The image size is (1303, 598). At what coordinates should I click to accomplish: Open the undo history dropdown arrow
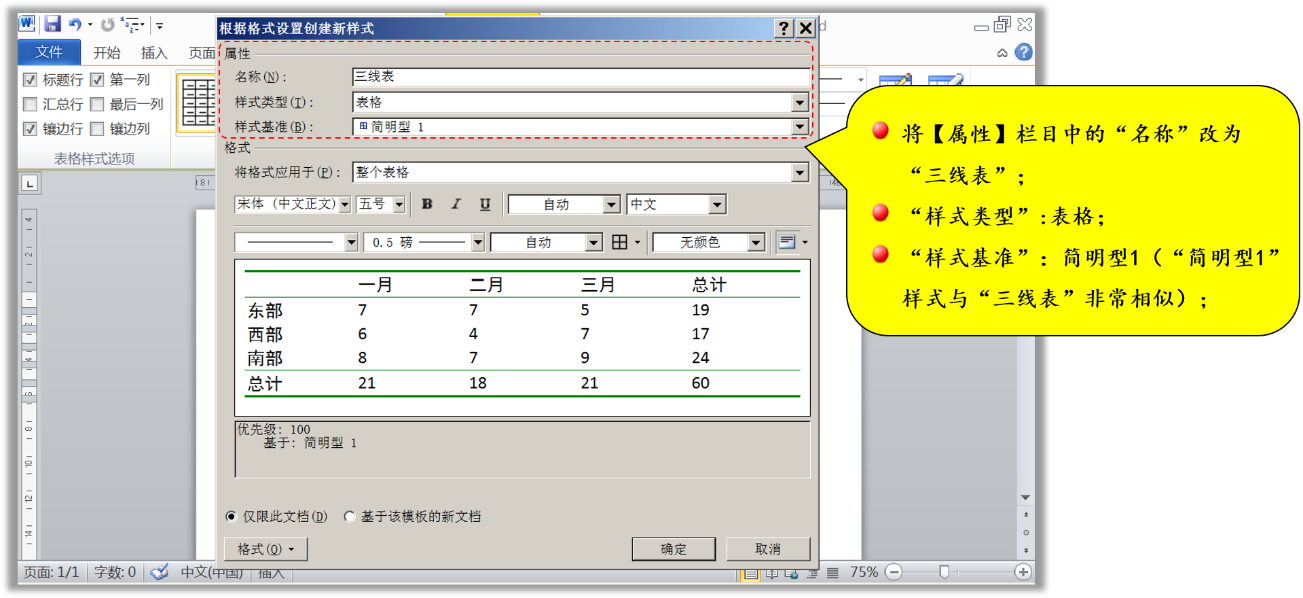89,24
